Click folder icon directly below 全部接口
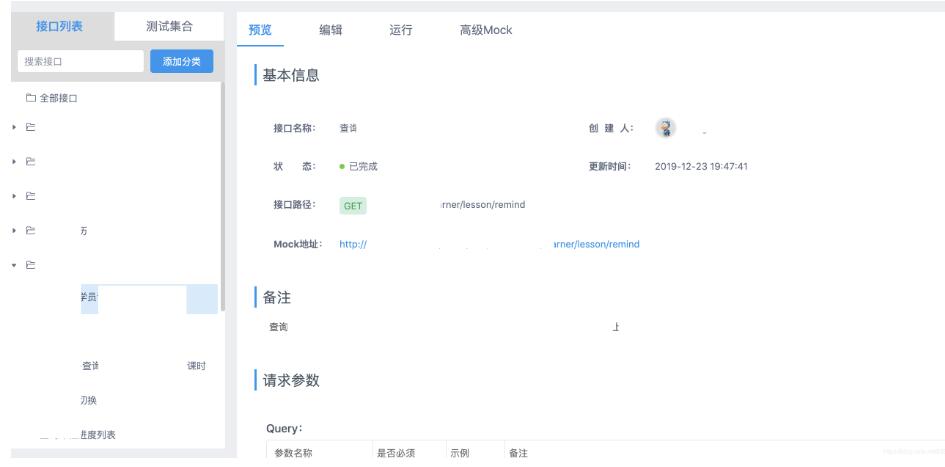This screenshot has width=945, height=467. pyautogui.click(x=30, y=127)
